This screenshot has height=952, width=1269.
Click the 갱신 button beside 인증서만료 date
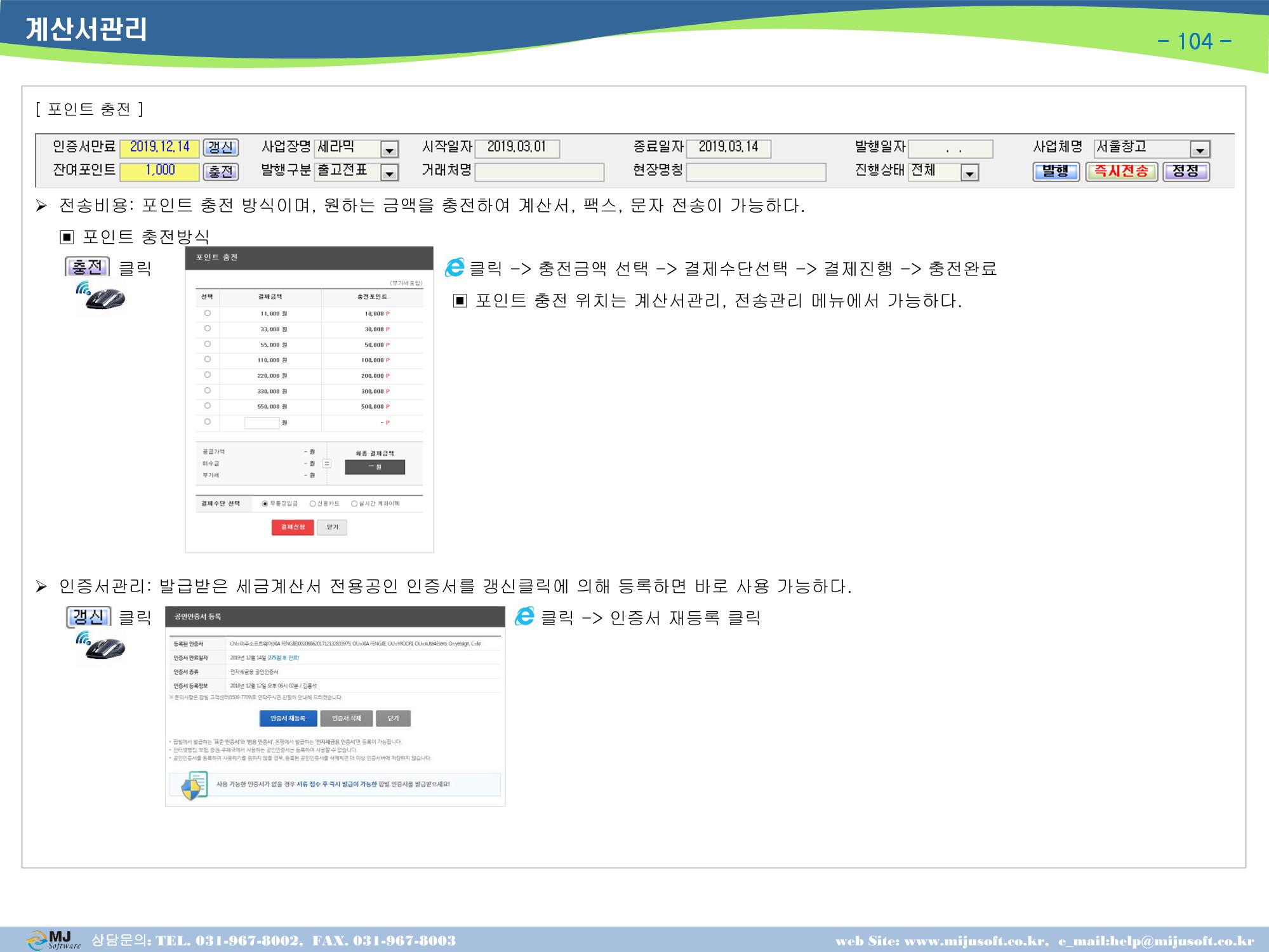pyautogui.click(x=221, y=148)
